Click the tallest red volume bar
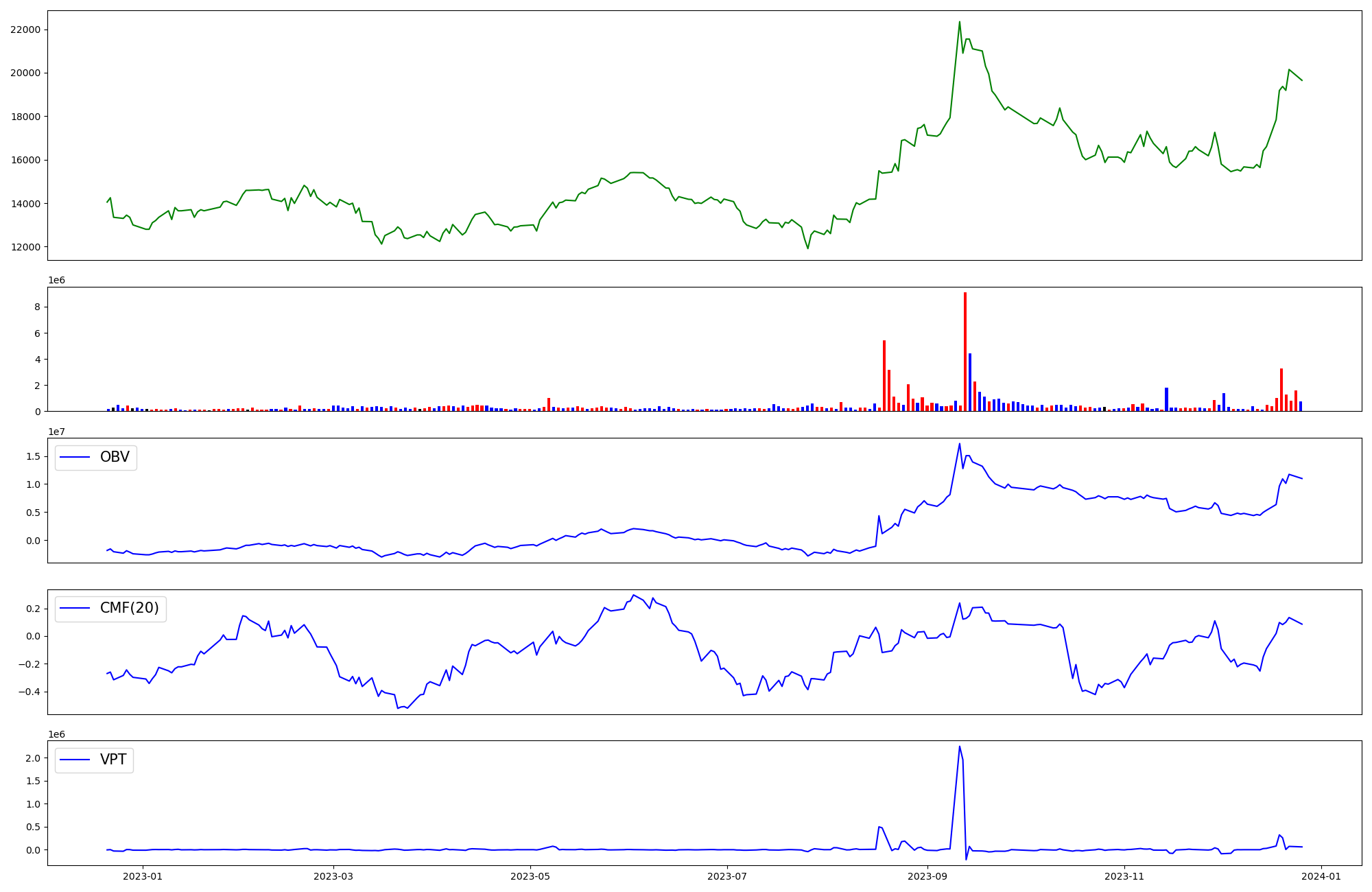 (965, 350)
